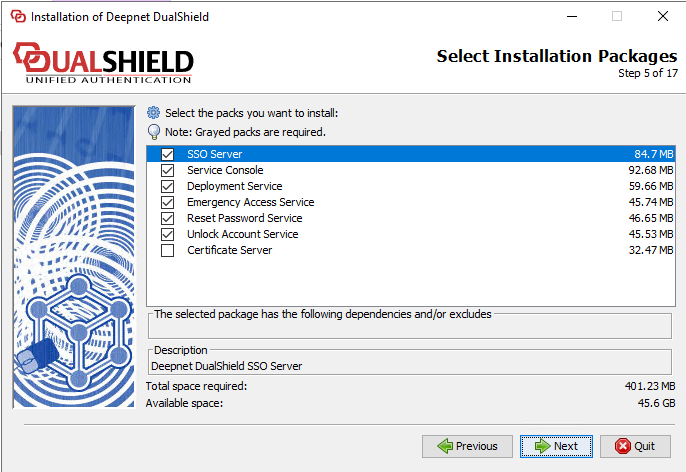Screen dimensions: 686x472
Task: Uncheck the SSO Server checkbox
Action: click(167, 154)
